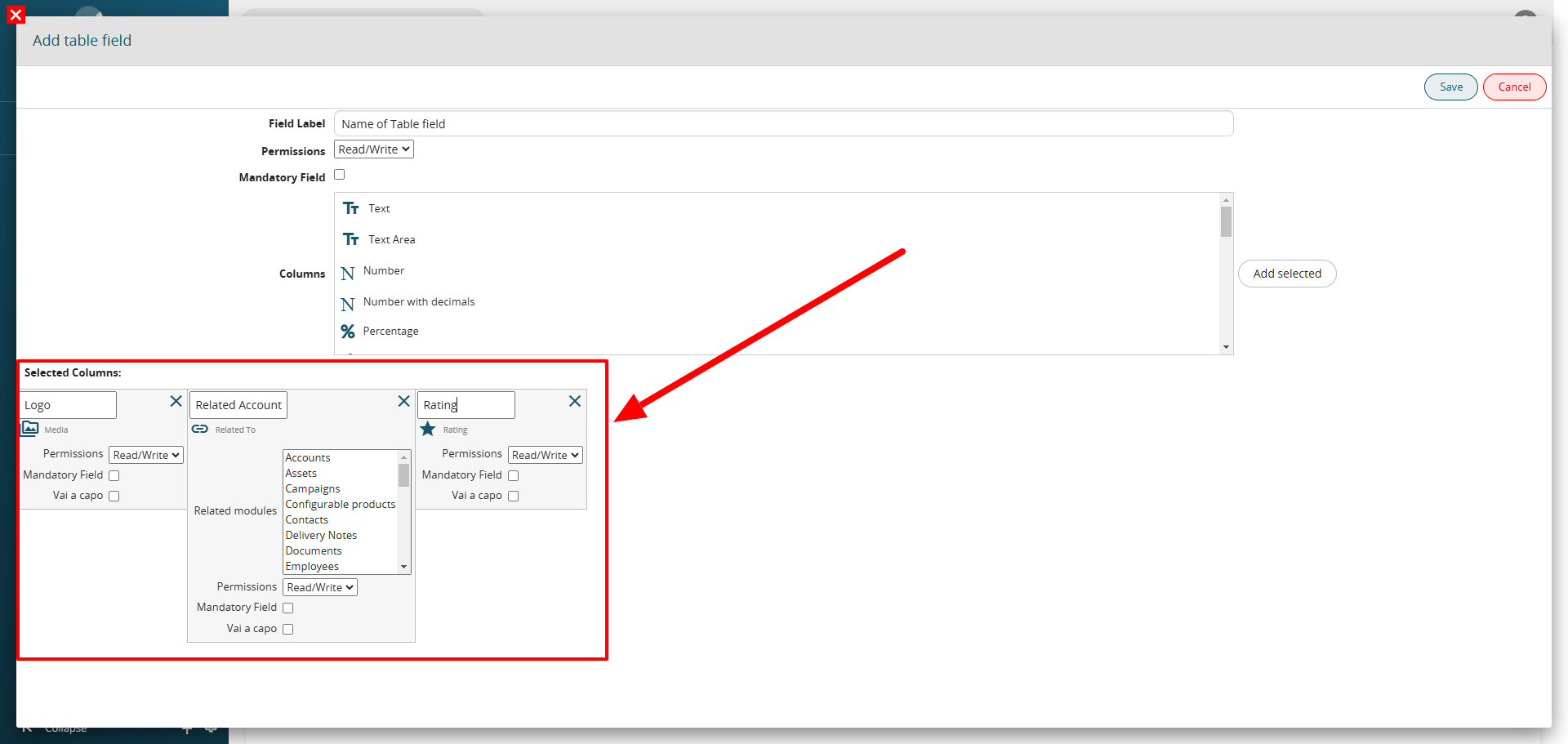This screenshot has width=1568, height=744.
Task: Select the Percentage column type icon
Action: [348, 332]
